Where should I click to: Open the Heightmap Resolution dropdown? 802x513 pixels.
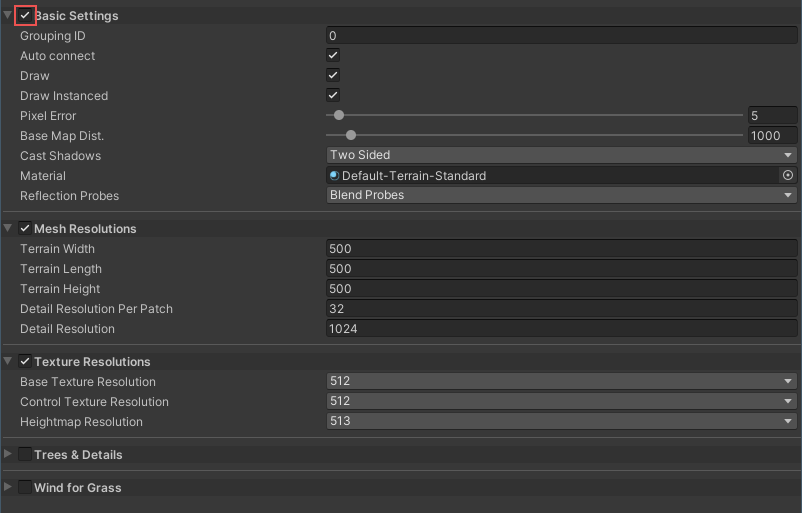[x=561, y=422]
